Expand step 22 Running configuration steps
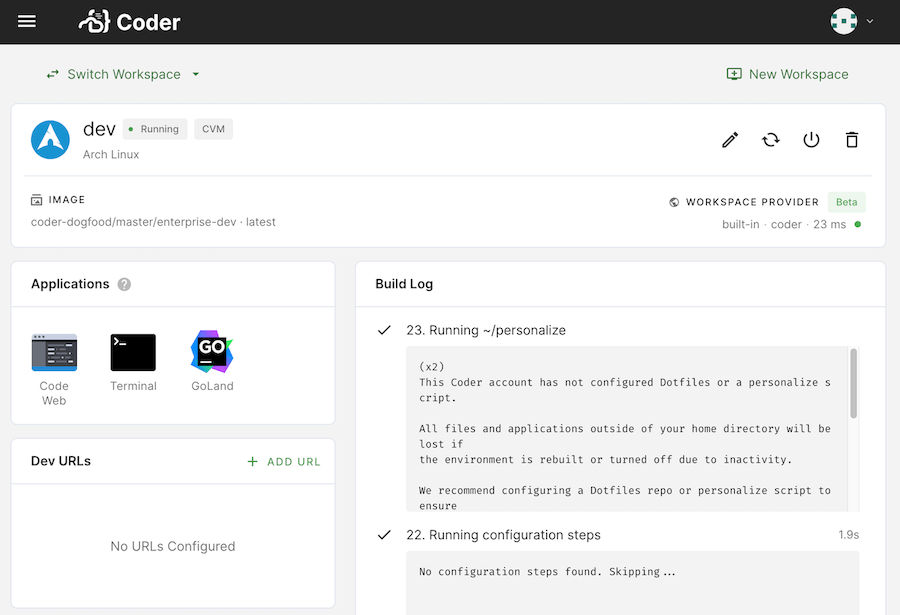 500,535
